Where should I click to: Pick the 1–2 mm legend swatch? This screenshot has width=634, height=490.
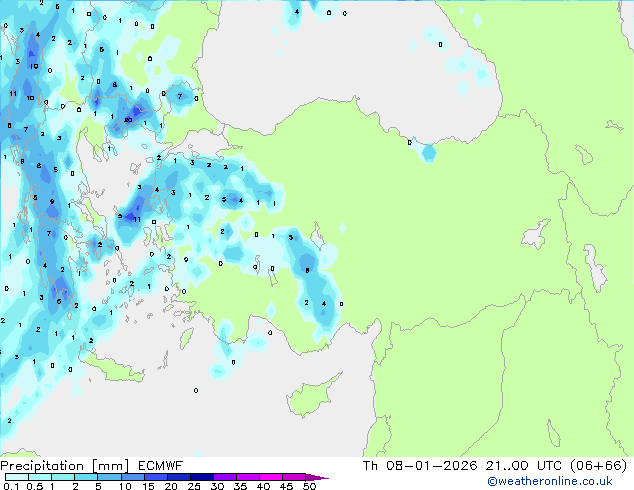point(63,477)
